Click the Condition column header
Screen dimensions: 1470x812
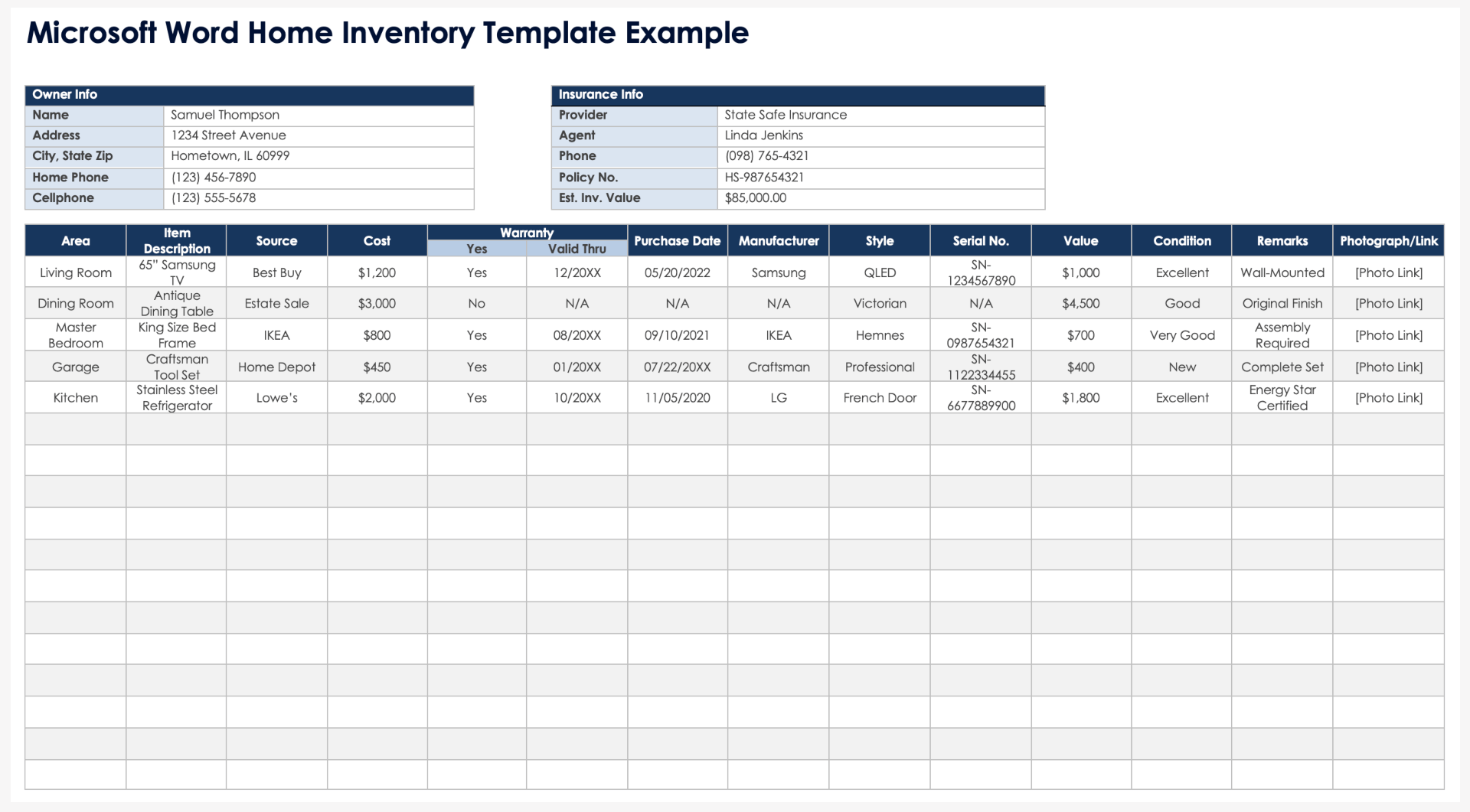click(x=1182, y=240)
